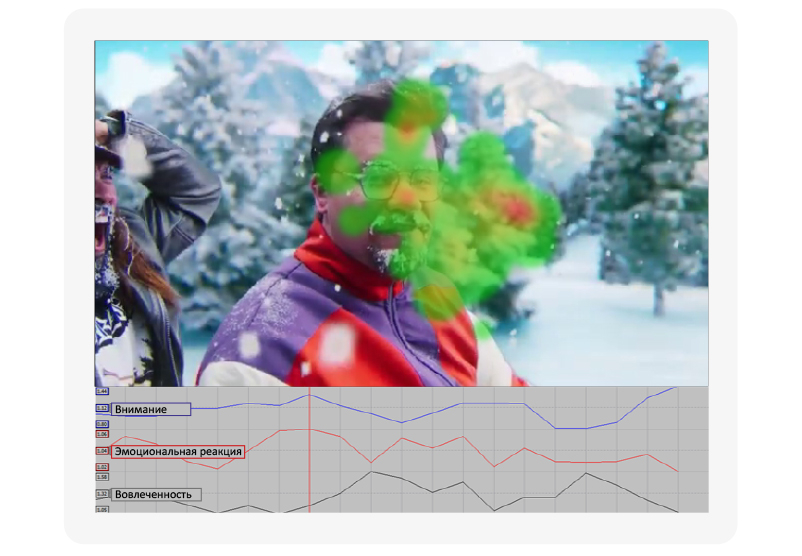
Task: Click the Внимание chart label
Action: point(151,409)
